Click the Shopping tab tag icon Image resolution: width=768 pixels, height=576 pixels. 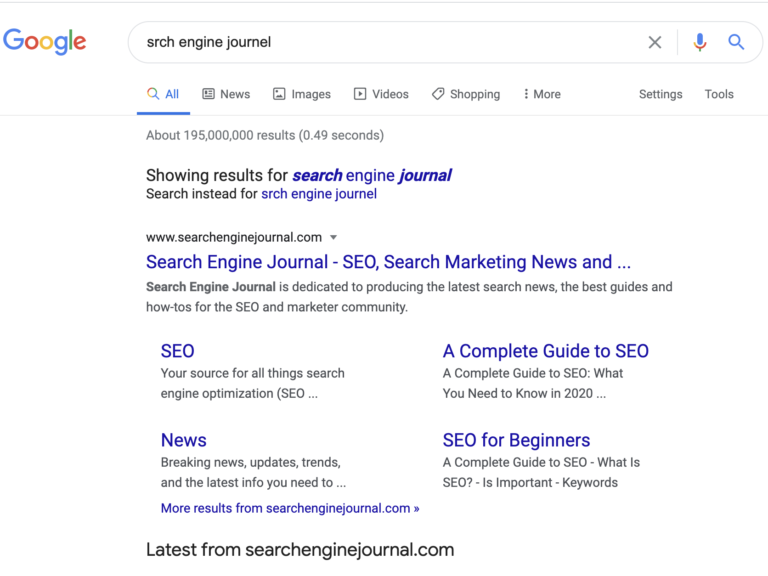click(x=438, y=94)
